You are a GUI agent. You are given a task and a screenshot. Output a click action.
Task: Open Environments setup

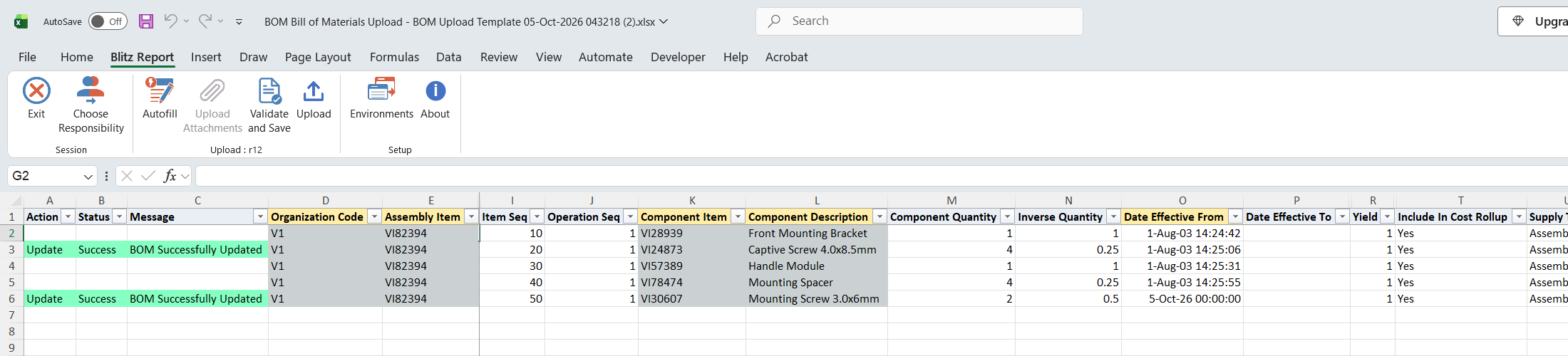click(x=381, y=98)
